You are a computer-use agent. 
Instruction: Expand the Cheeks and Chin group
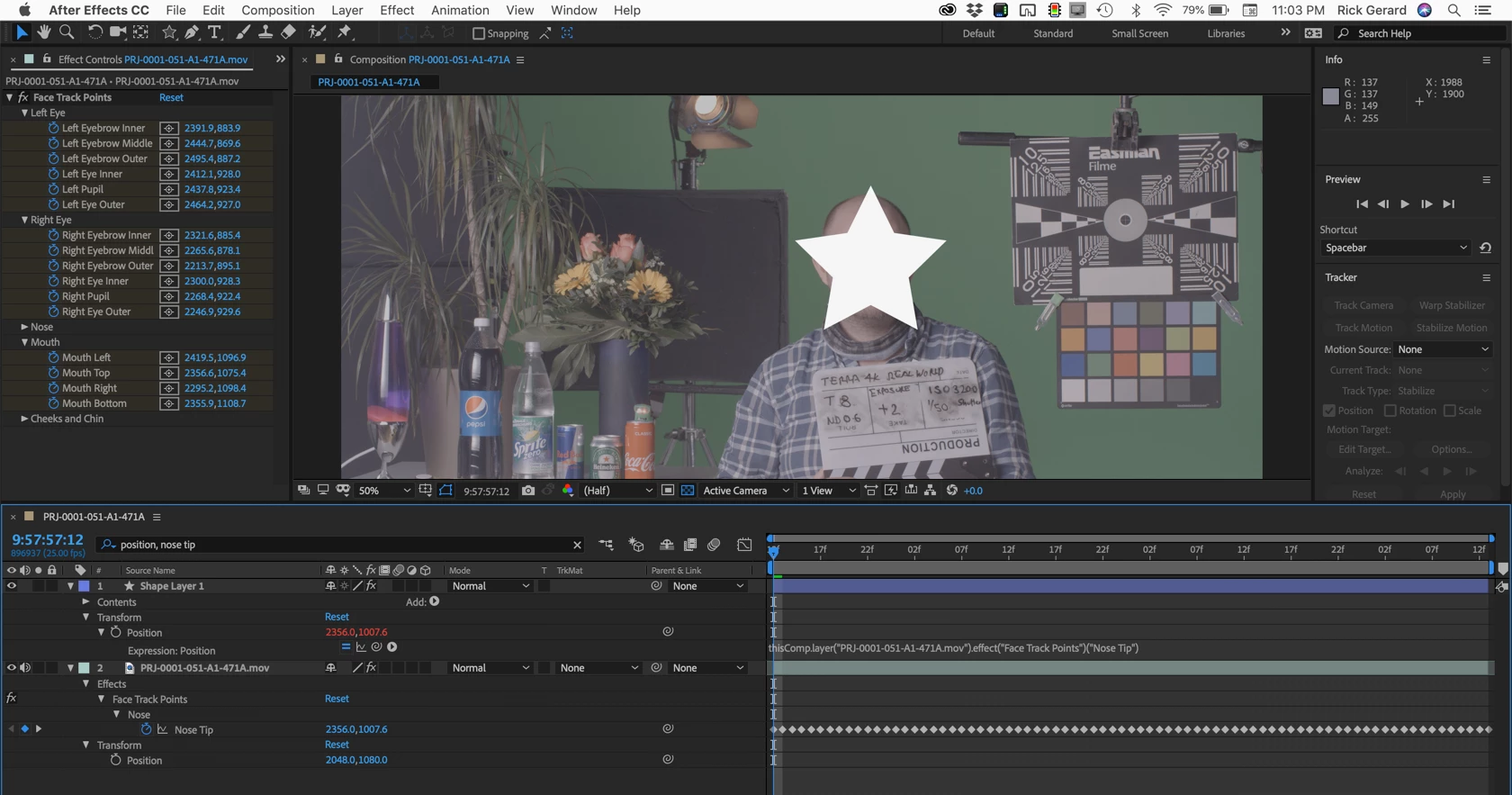[24, 419]
